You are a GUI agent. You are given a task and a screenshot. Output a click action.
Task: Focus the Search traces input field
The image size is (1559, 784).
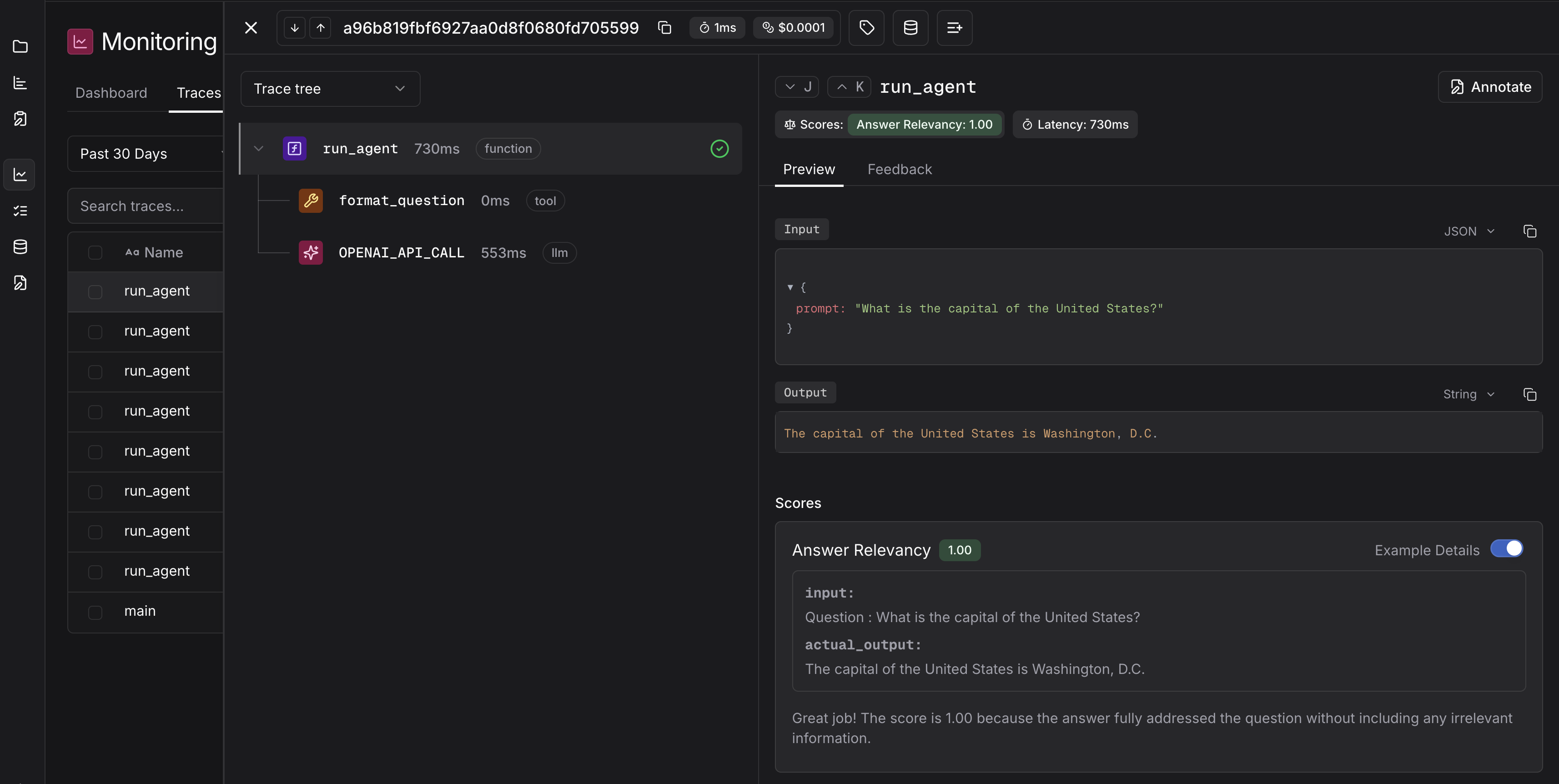[x=145, y=206]
